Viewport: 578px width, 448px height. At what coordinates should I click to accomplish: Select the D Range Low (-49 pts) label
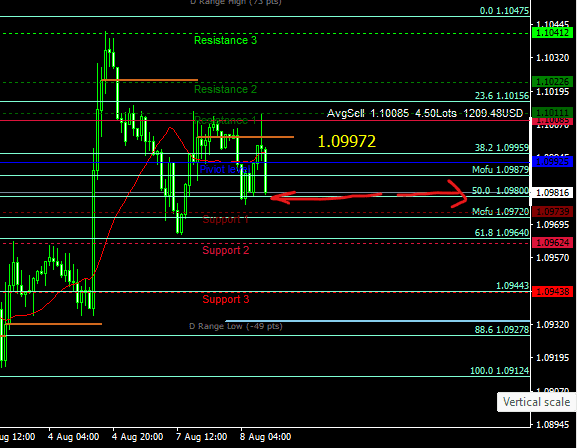(x=236, y=326)
